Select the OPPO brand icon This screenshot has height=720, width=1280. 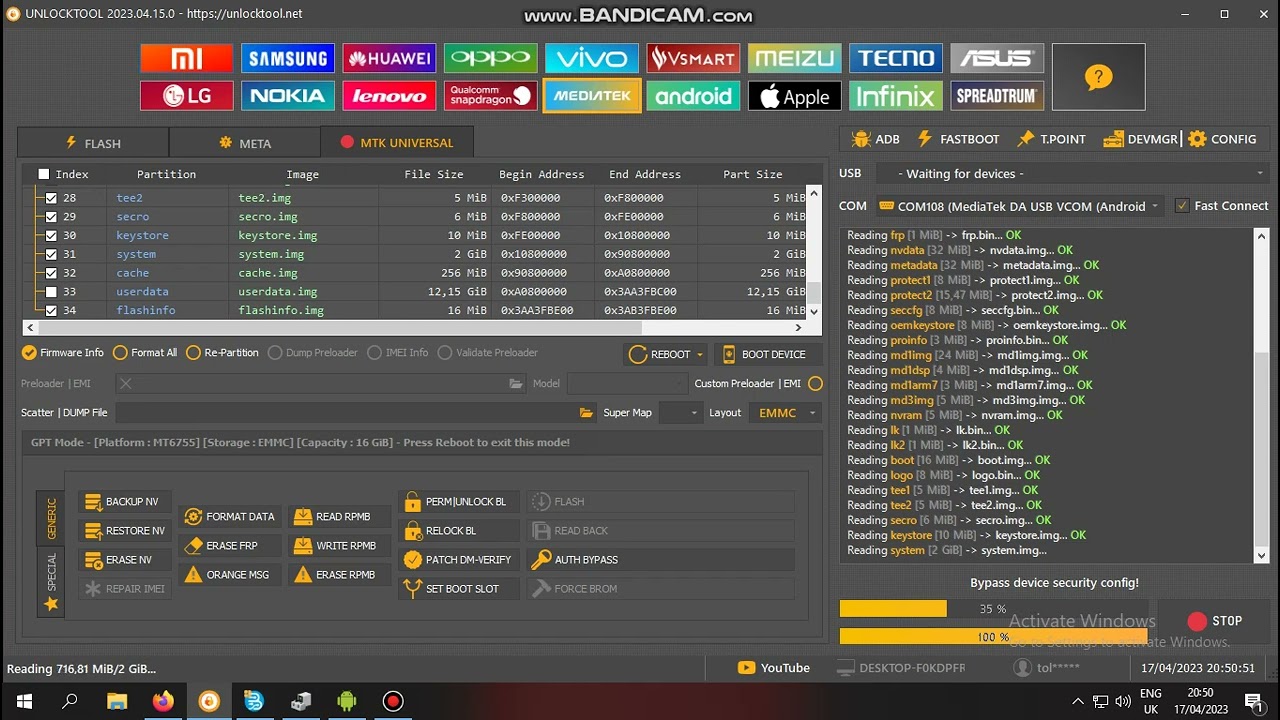coord(490,58)
